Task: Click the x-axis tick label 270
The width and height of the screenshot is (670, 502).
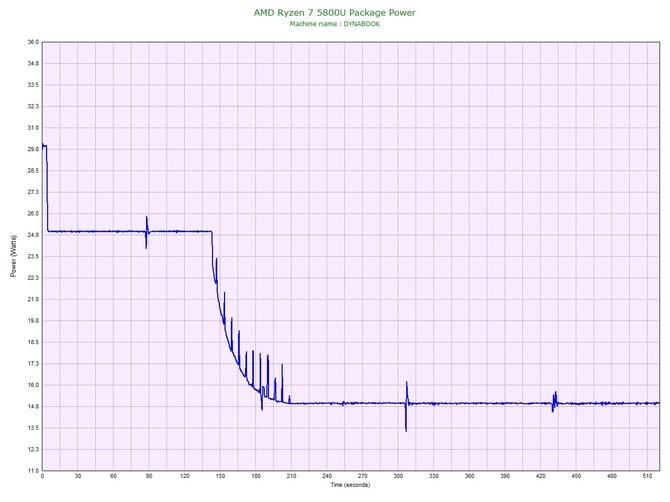Action: (x=363, y=476)
